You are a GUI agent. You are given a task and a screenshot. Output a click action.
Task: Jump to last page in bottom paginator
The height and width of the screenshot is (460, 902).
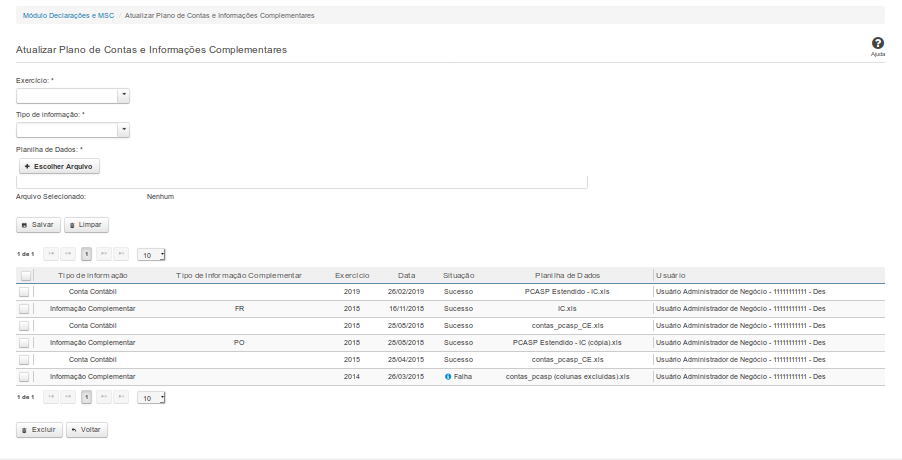(121, 397)
